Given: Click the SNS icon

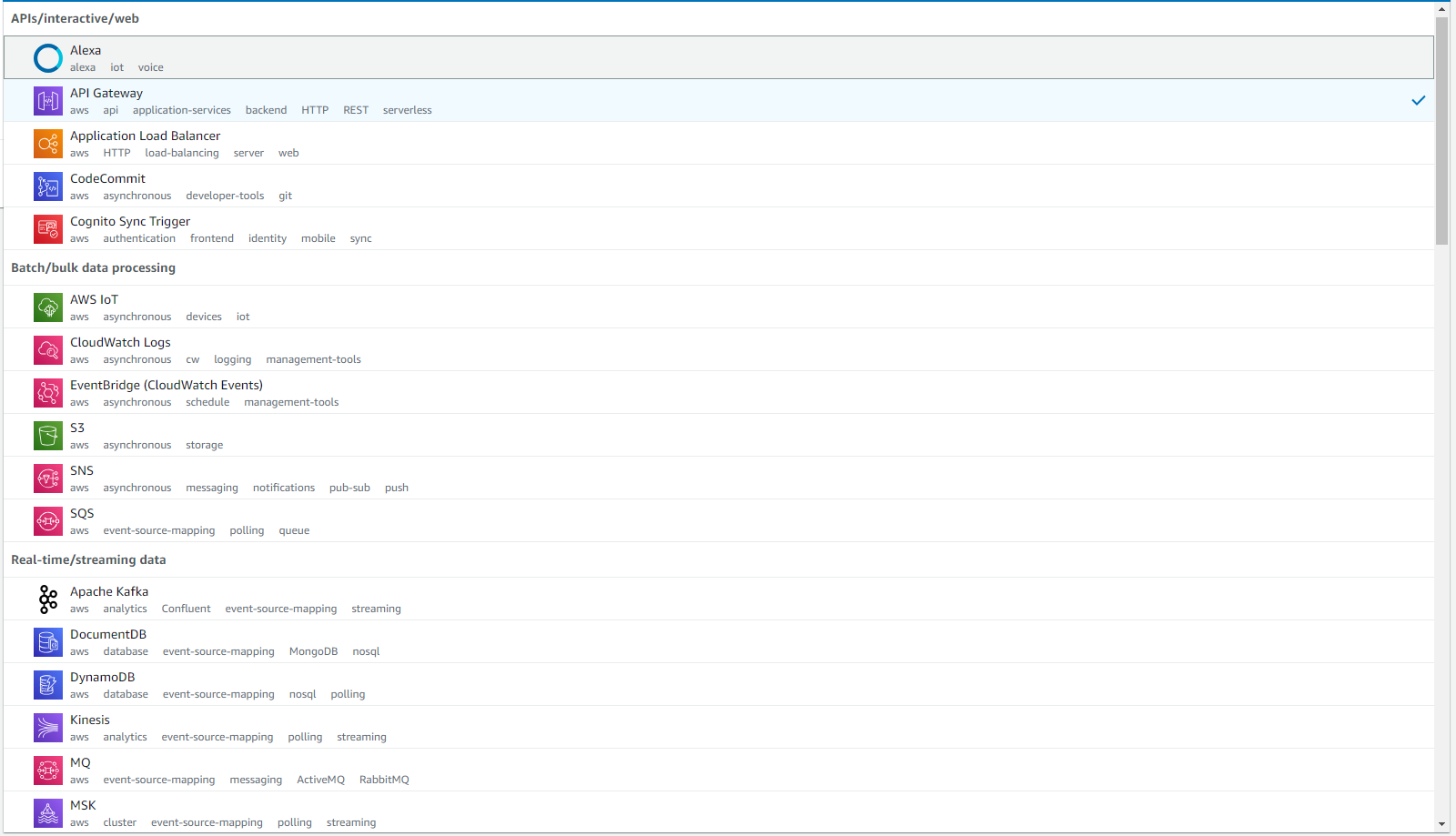Looking at the screenshot, I should [x=48, y=478].
